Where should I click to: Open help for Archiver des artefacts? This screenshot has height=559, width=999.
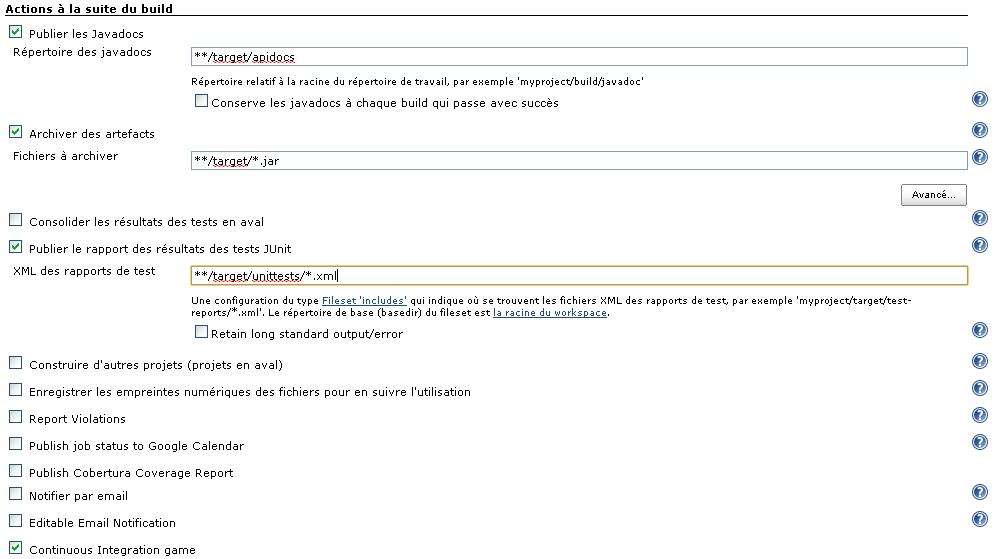point(980,131)
